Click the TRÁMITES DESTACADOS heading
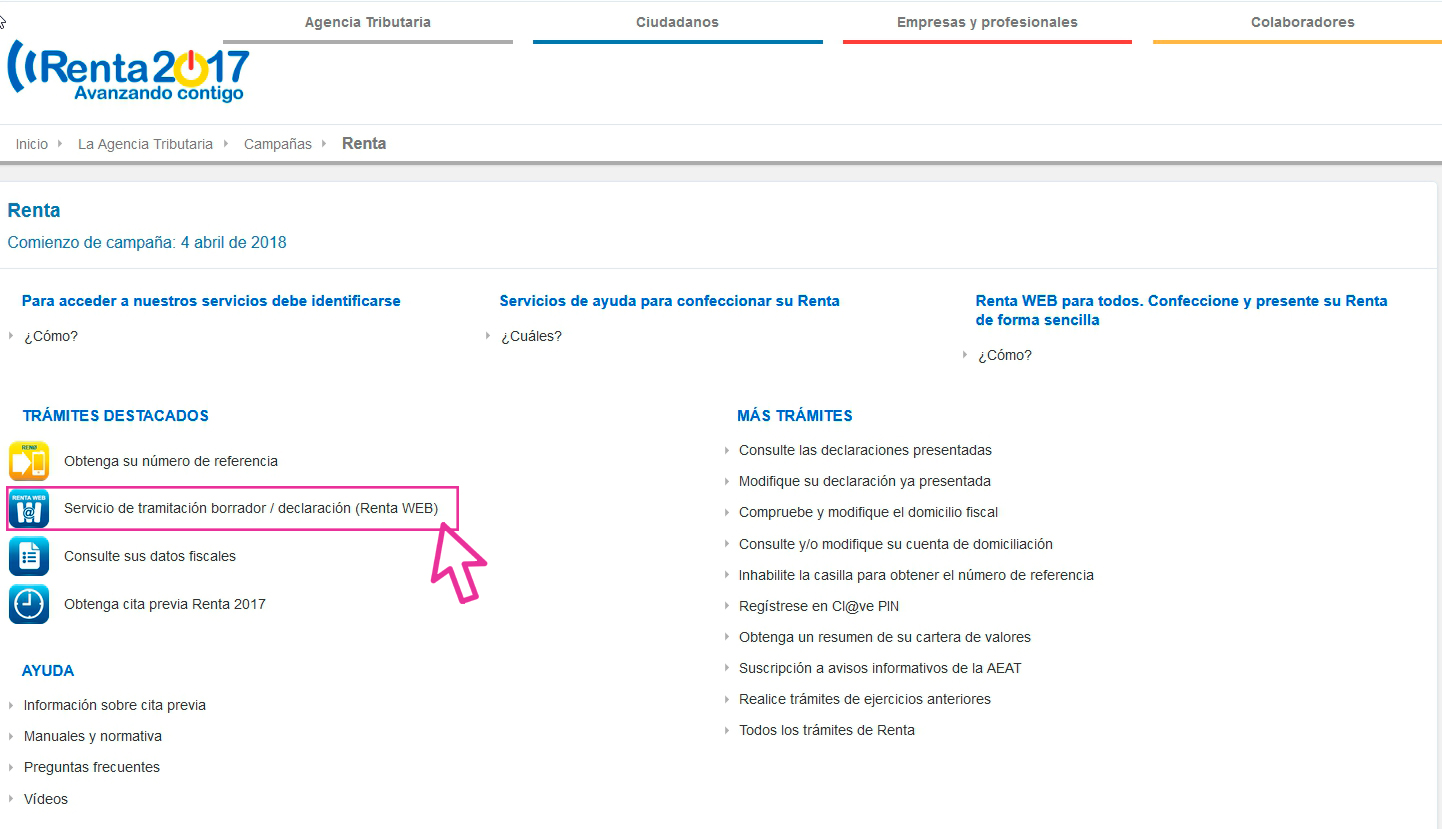The width and height of the screenshot is (1442, 829). pyautogui.click(x=115, y=416)
